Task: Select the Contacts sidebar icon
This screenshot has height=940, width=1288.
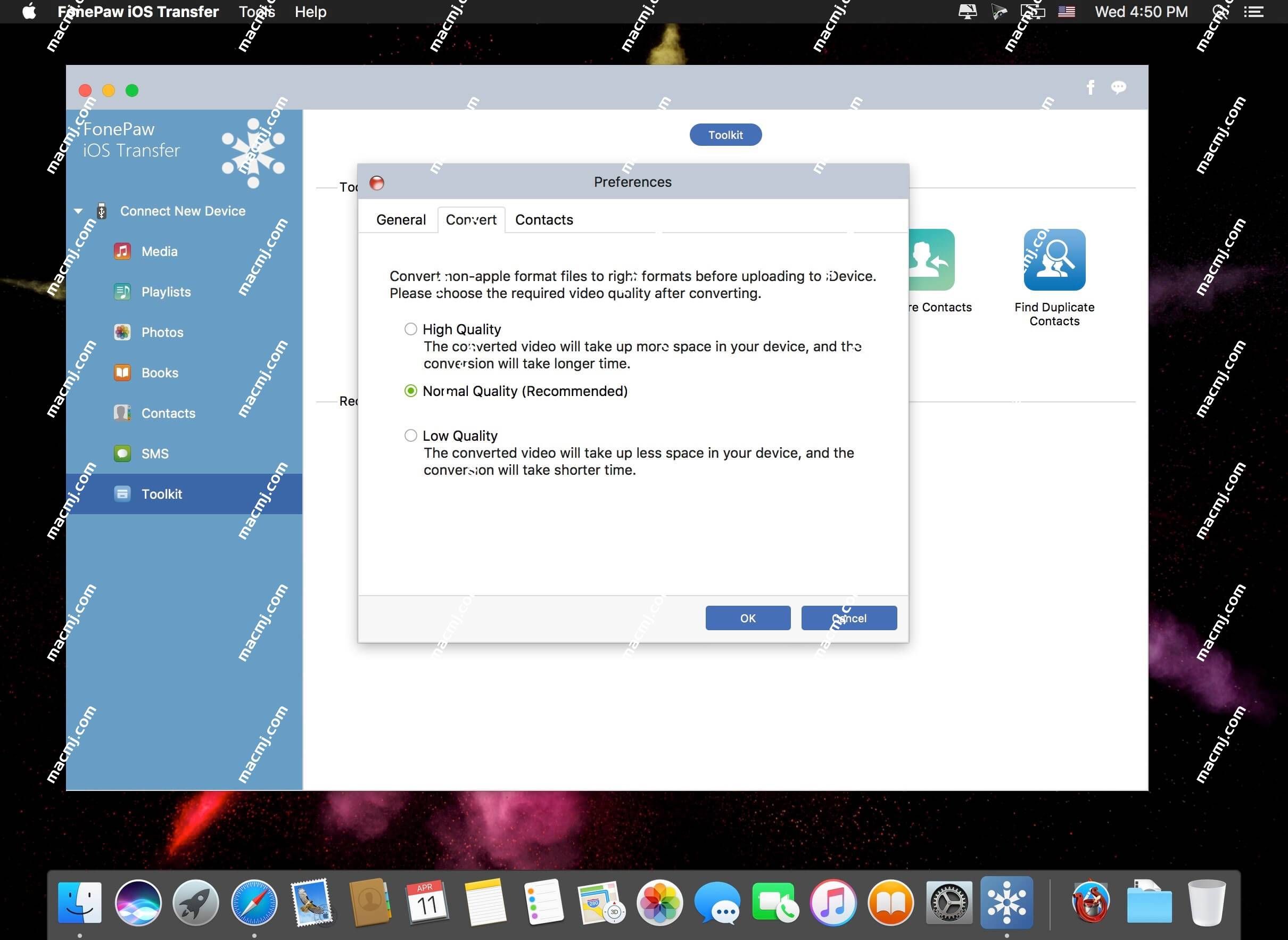Action: 121,412
